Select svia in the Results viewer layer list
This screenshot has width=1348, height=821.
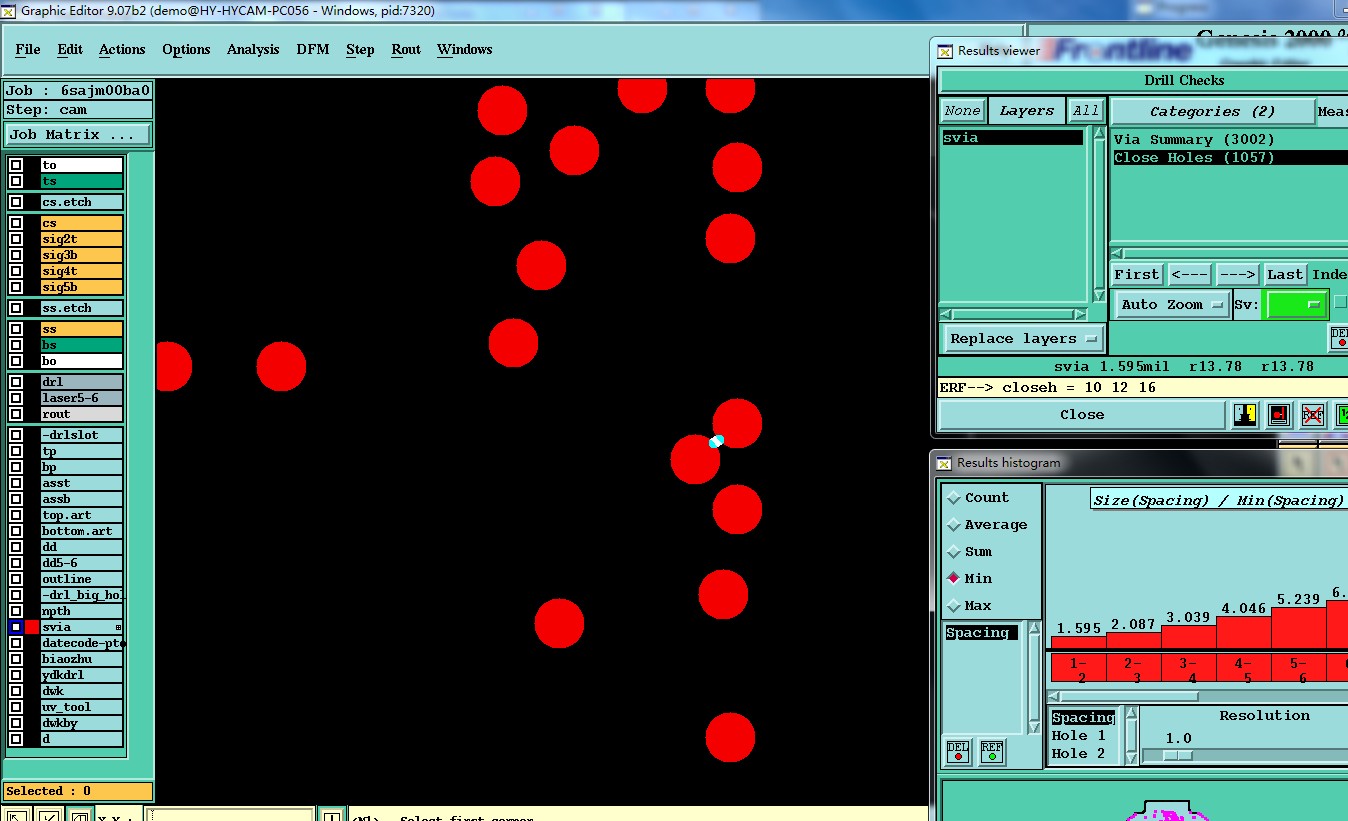pos(1012,138)
